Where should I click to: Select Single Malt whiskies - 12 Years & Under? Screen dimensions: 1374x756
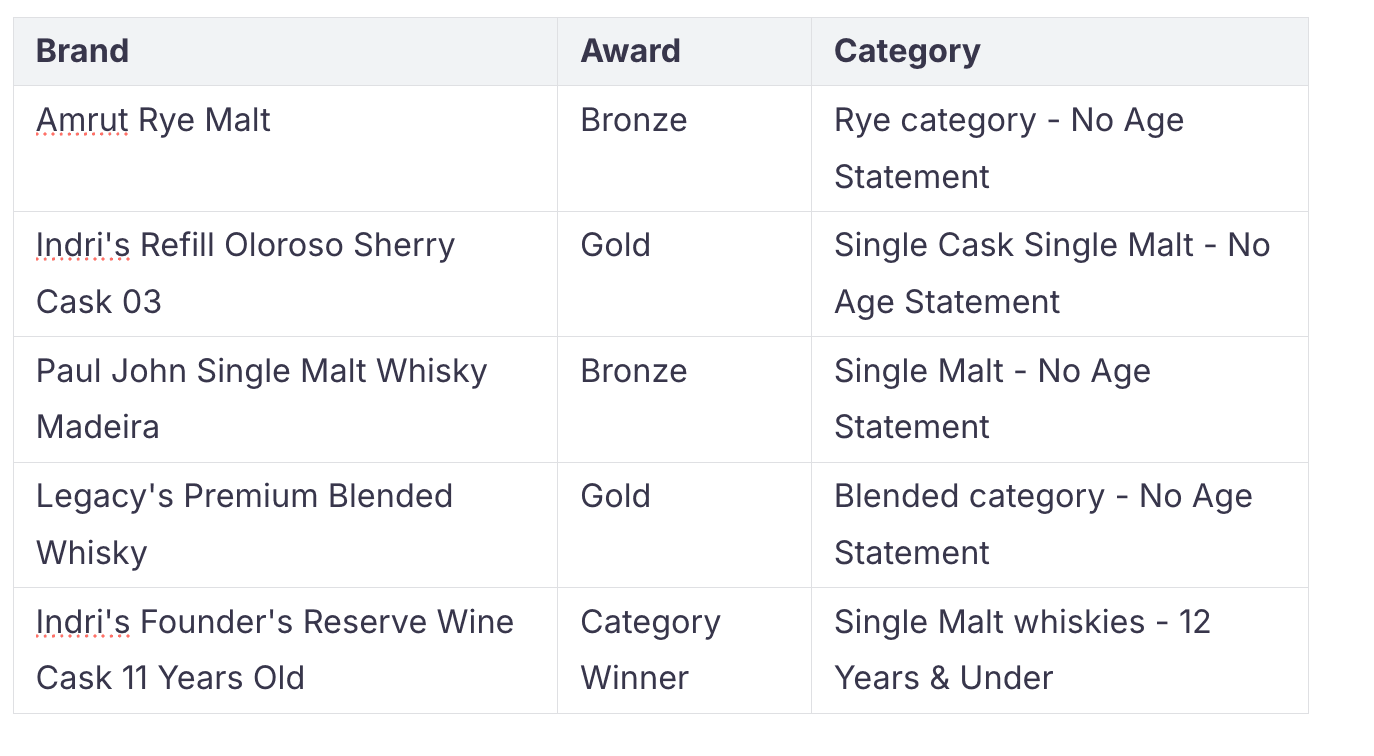pos(1022,650)
